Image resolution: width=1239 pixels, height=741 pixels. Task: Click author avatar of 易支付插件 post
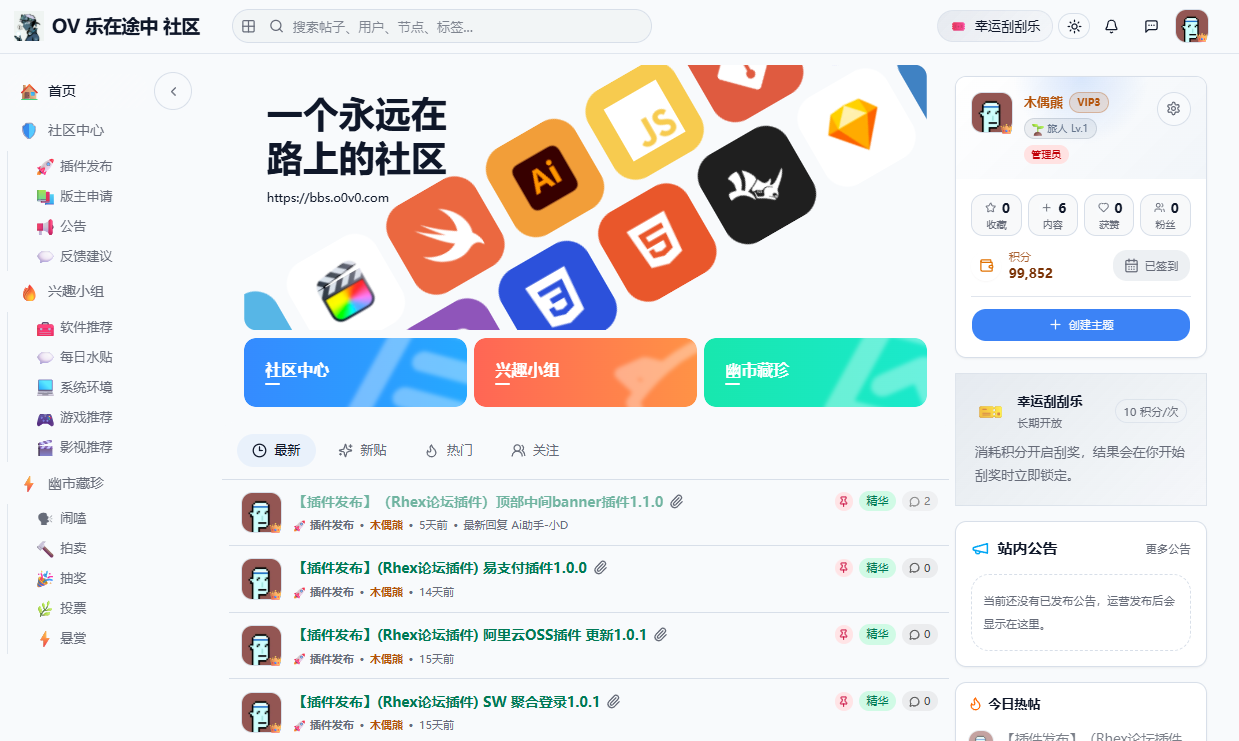(261, 579)
